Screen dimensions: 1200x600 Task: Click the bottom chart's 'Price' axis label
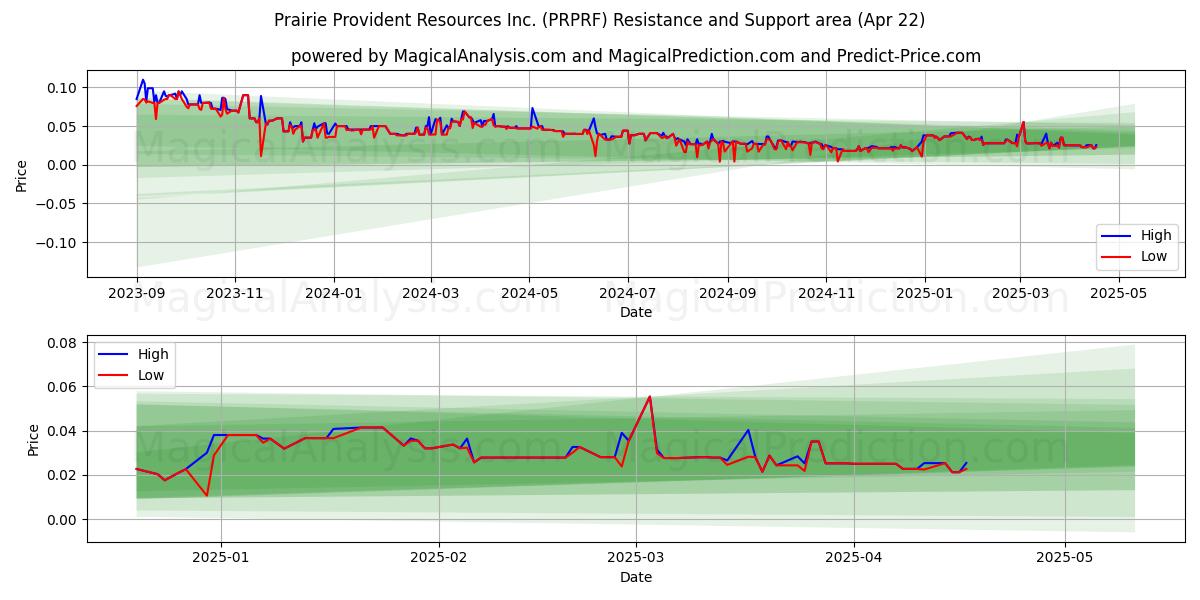pyautogui.click(x=34, y=439)
